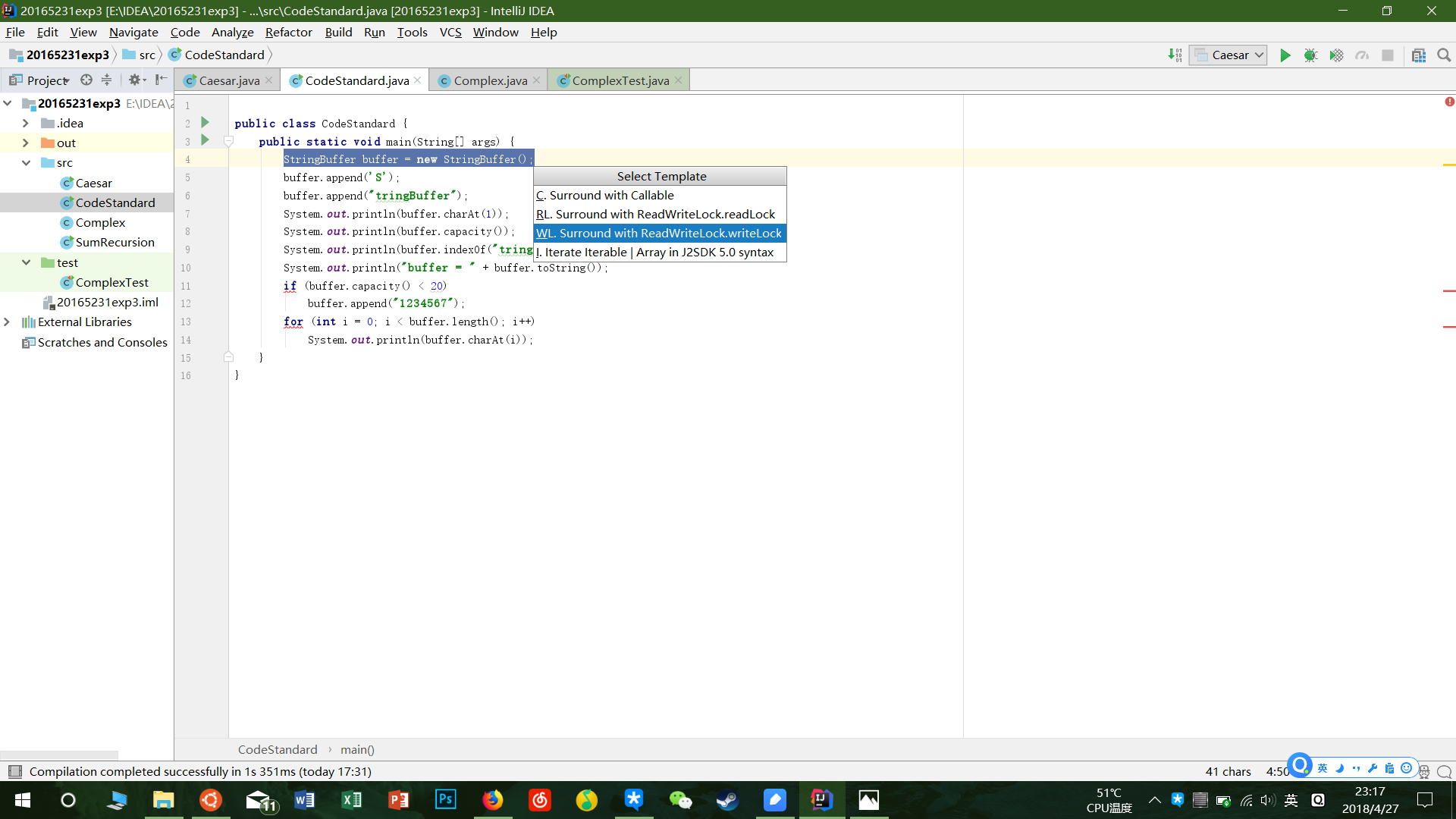Image resolution: width=1456 pixels, height=819 pixels.
Task: Open the VCS menu
Action: click(450, 32)
